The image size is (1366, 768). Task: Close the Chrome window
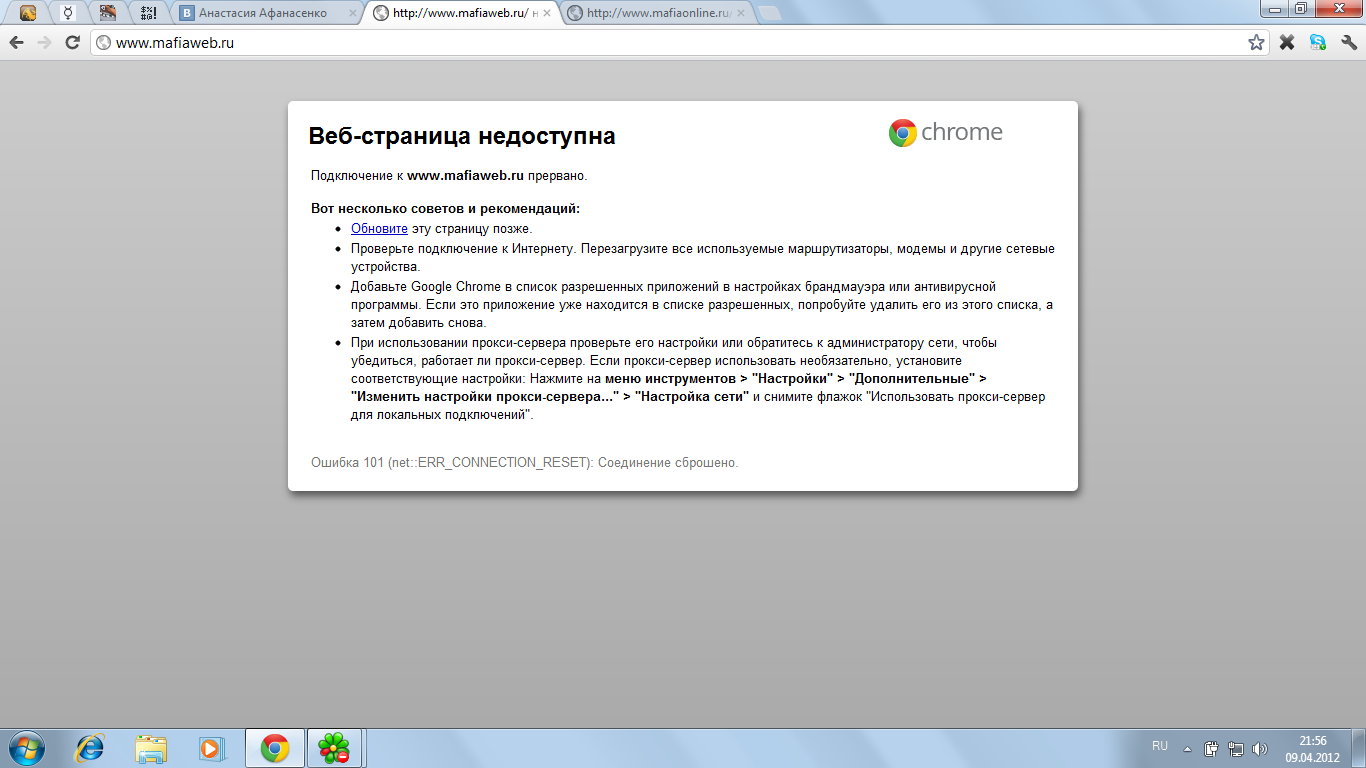[x=1337, y=8]
